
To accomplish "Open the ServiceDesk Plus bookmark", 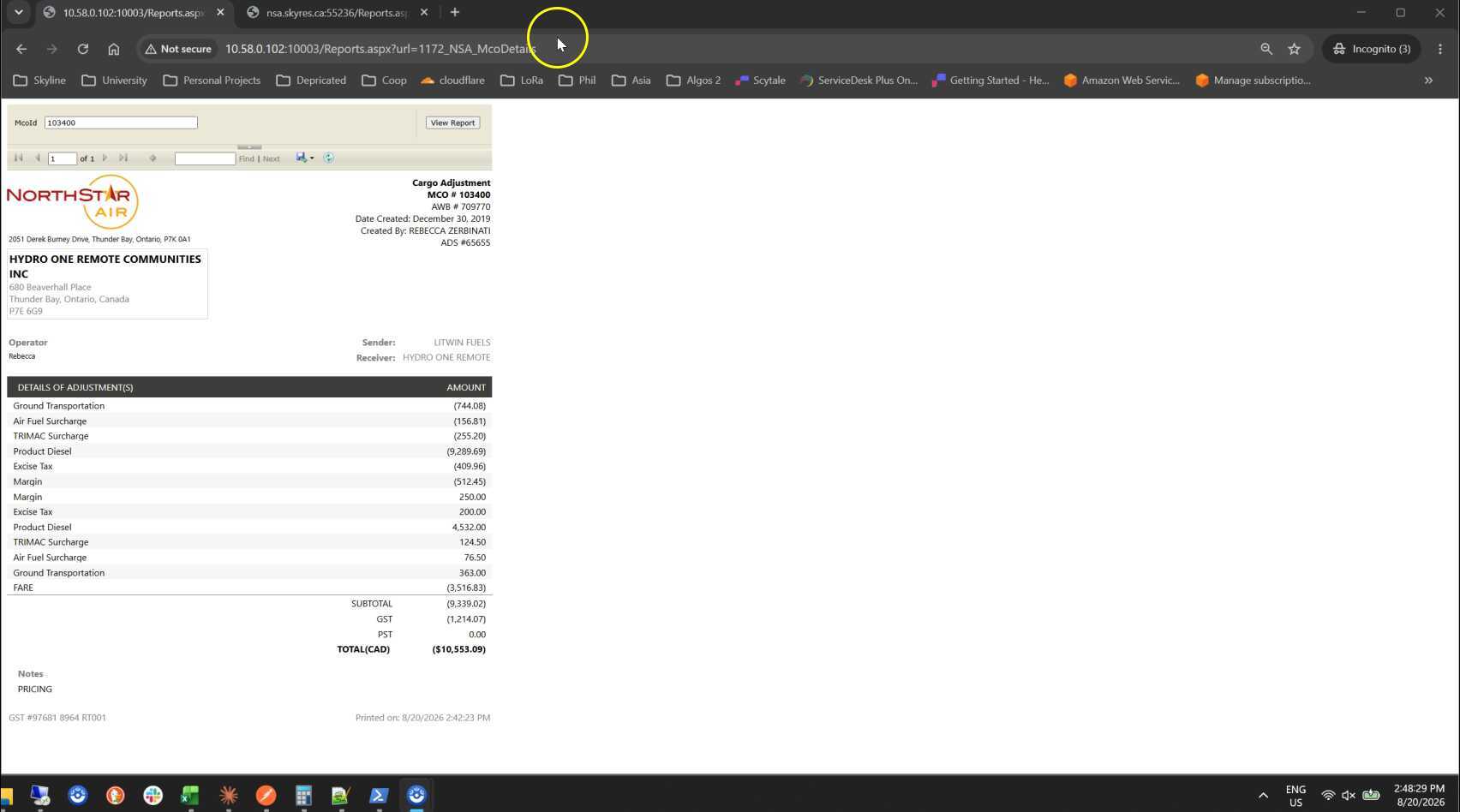I will pos(859,81).
